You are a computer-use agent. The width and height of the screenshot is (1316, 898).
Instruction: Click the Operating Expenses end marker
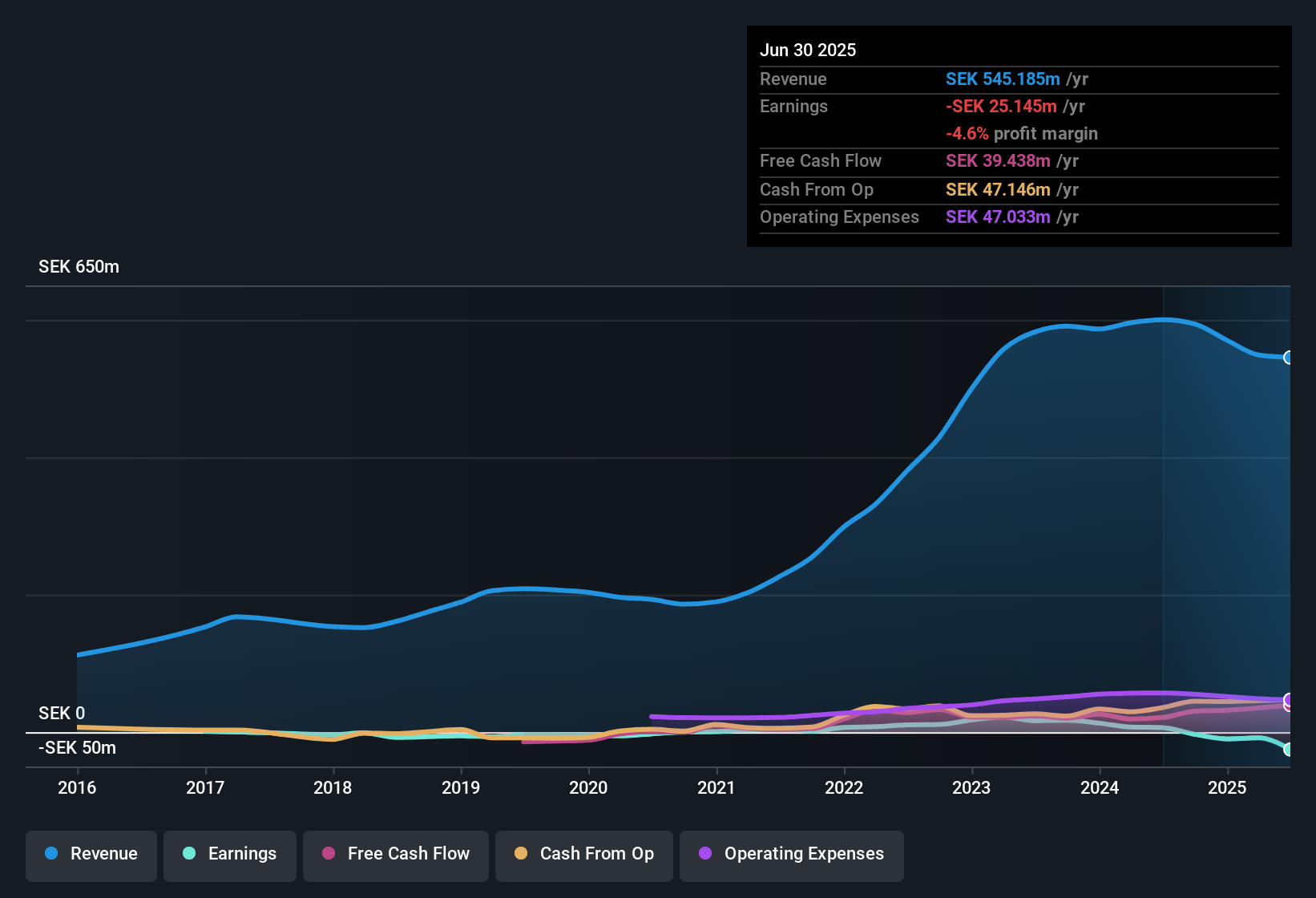click(x=1289, y=700)
